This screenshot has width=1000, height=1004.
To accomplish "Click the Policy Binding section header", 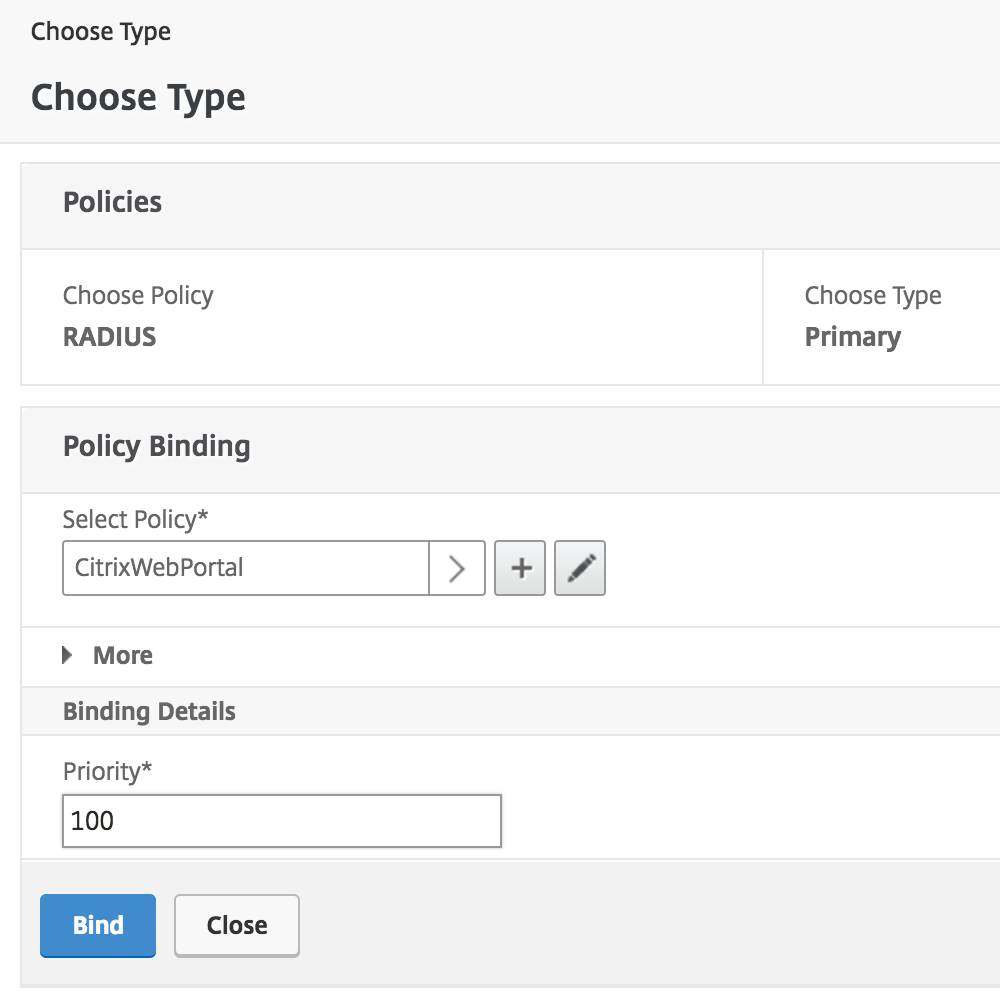I will point(156,446).
